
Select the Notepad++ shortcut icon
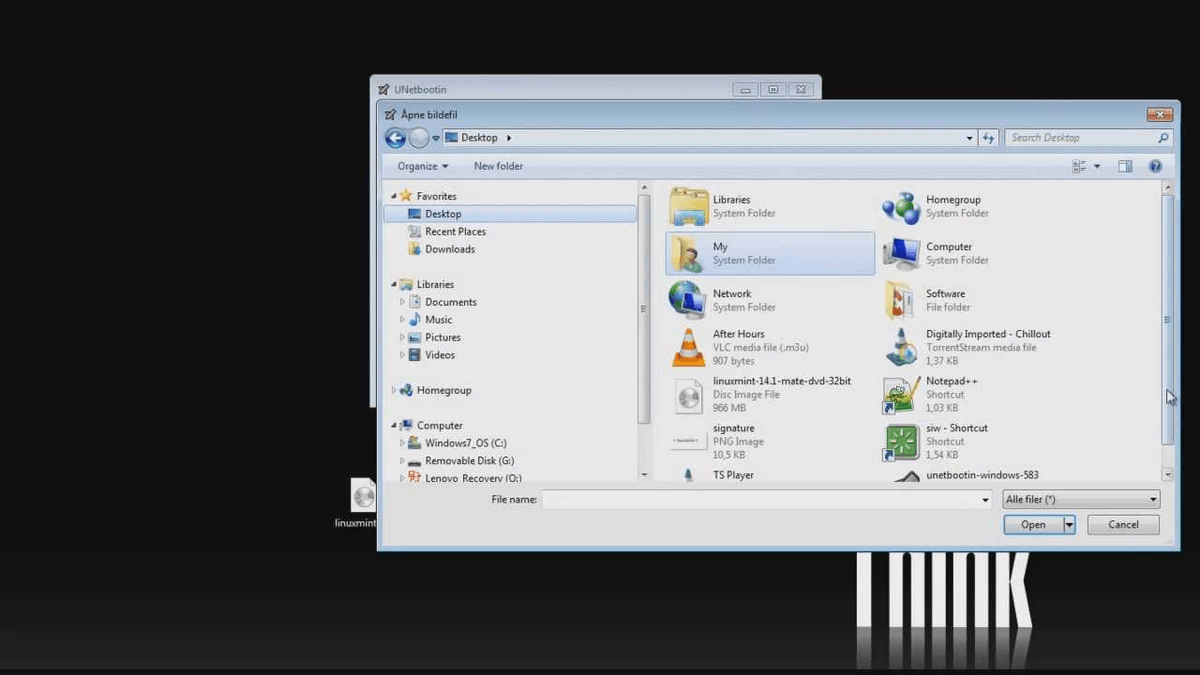(900, 395)
